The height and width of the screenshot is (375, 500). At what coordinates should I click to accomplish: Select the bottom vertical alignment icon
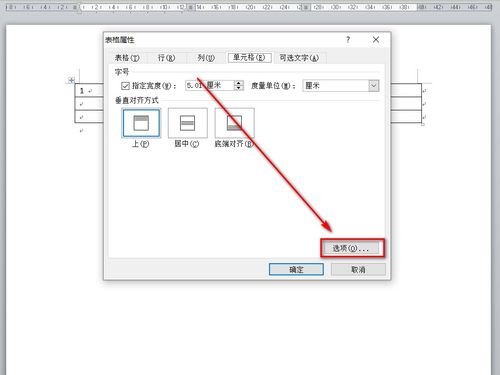point(234,123)
